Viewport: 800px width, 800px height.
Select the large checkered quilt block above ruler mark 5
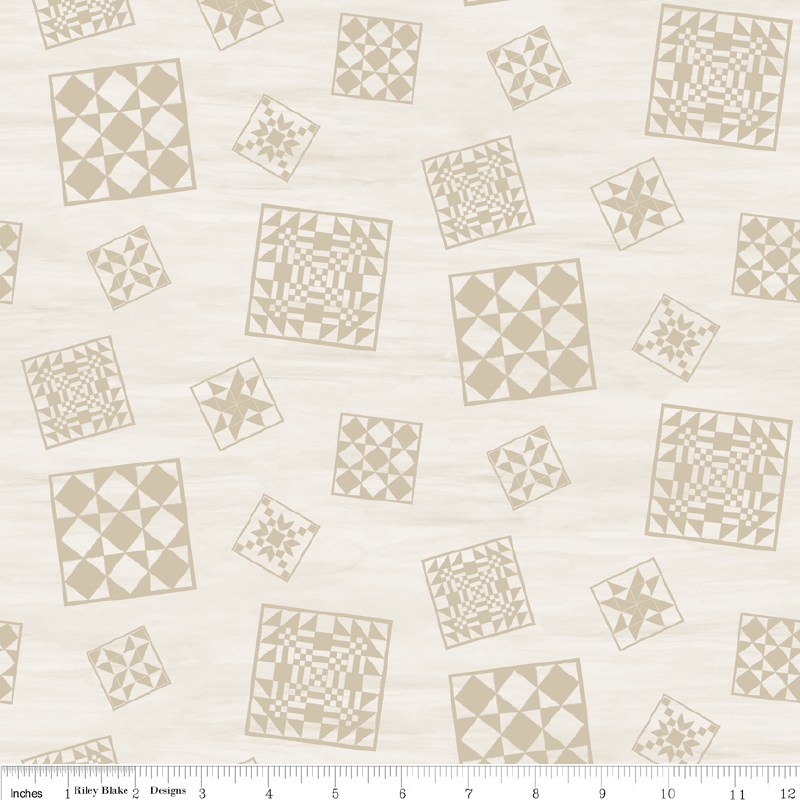point(320,670)
